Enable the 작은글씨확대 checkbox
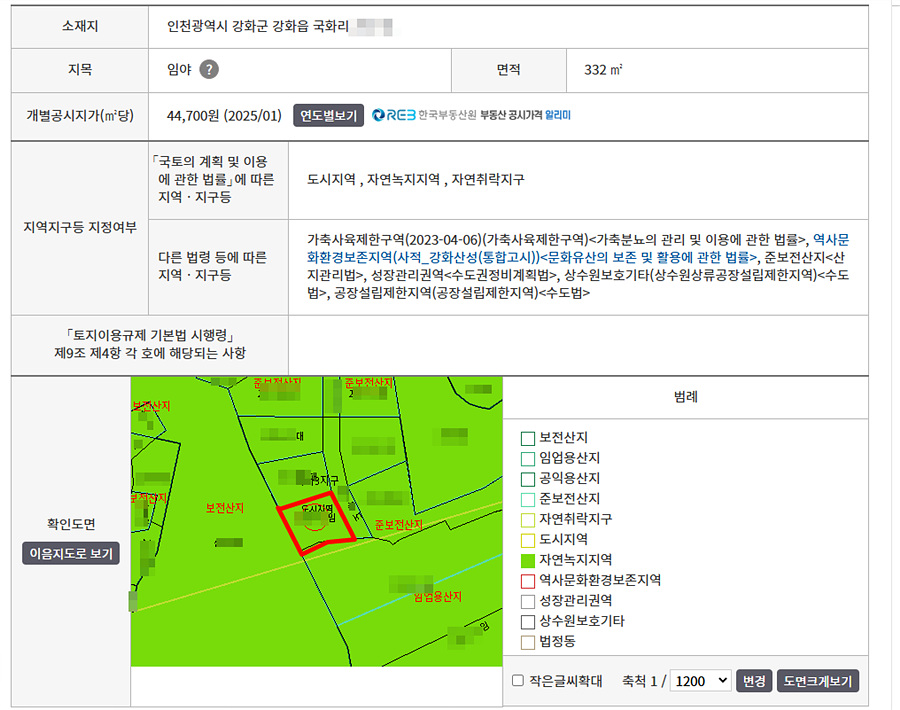900x710 pixels. pos(518,681)
